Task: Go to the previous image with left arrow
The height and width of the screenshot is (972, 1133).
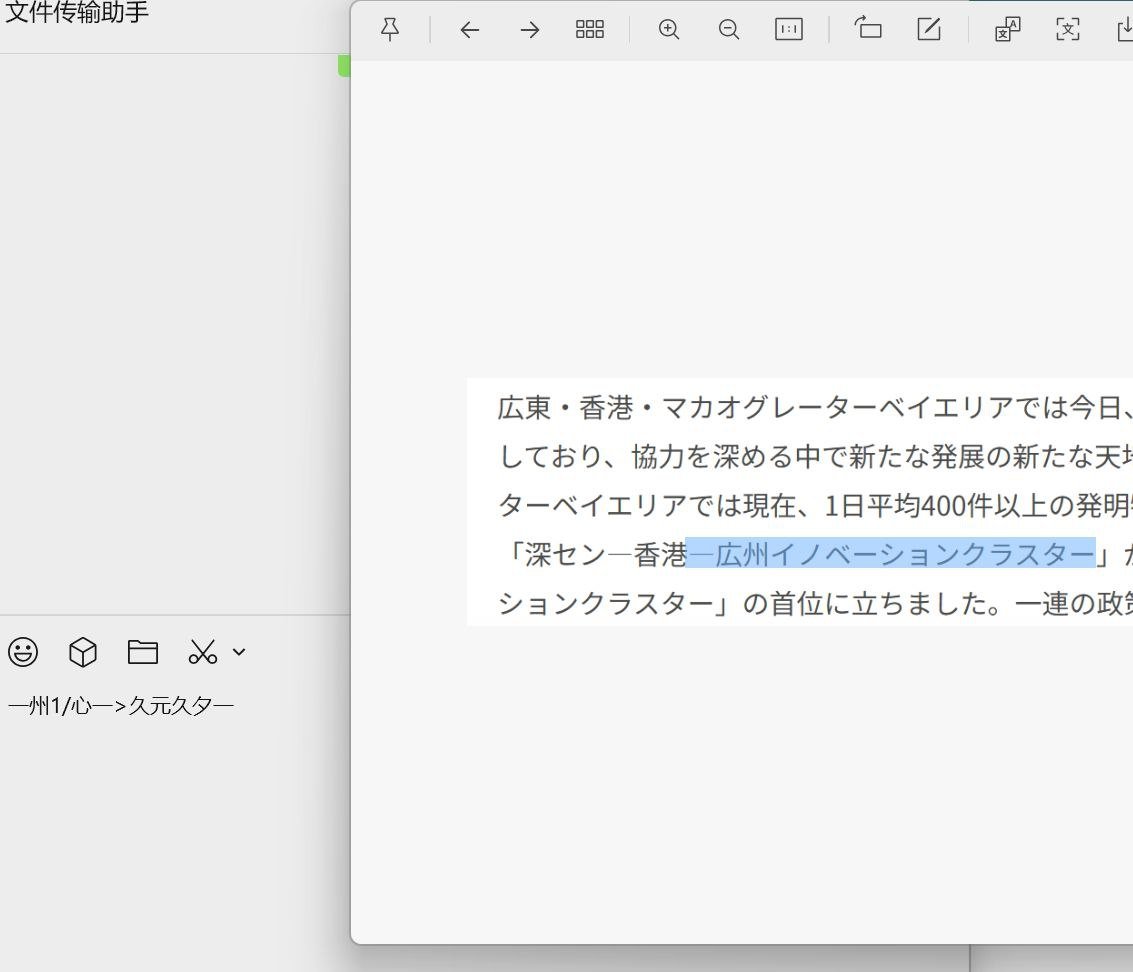Action: (x=470, y=30)
